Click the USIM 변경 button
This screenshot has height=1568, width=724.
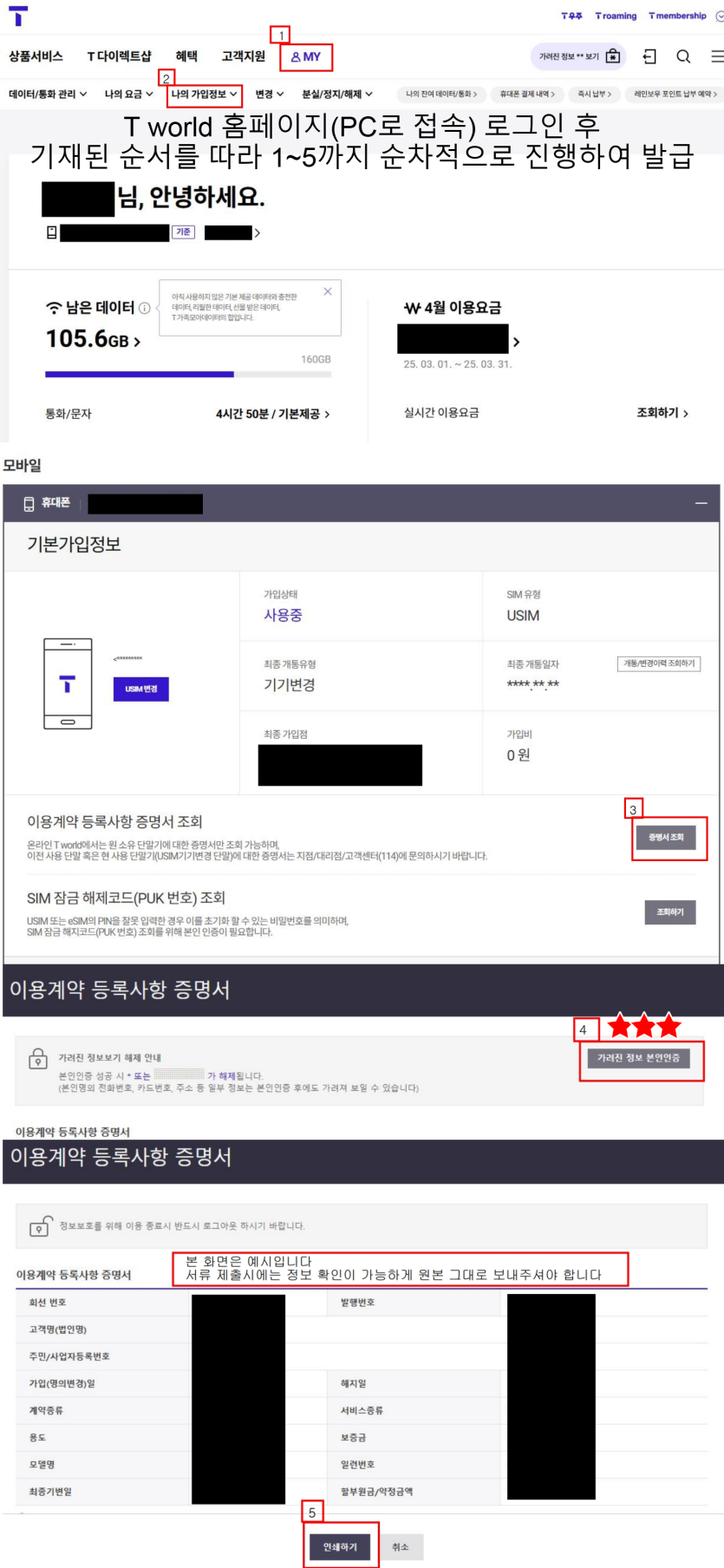point(140,689)
